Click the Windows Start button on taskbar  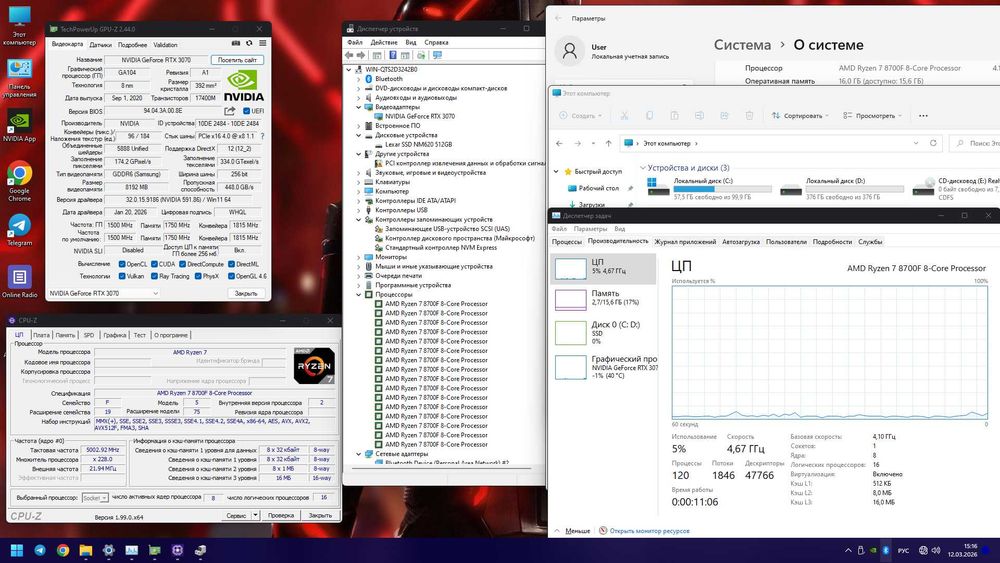point(16,550)
